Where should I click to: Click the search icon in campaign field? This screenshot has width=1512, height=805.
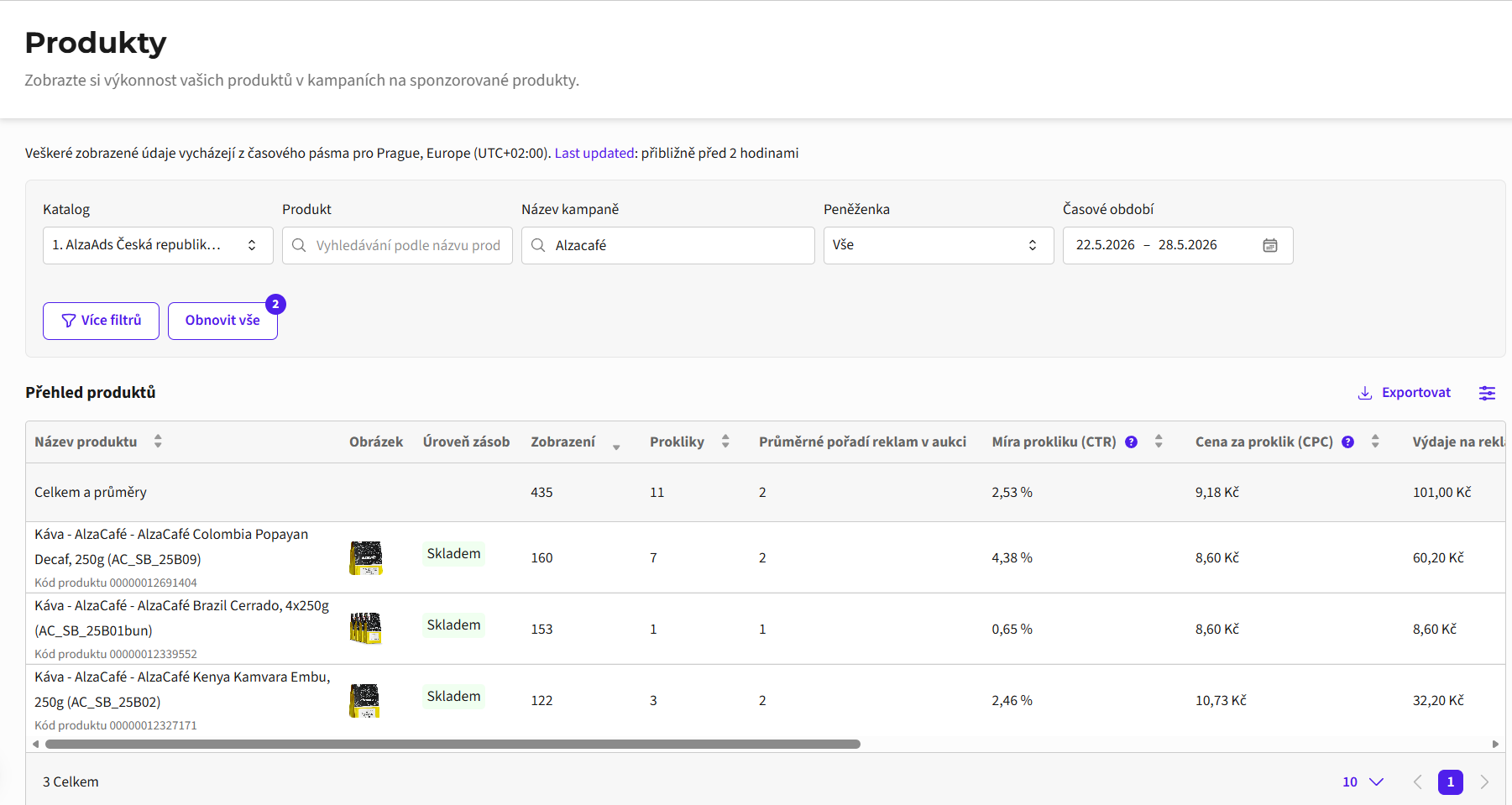tap(538, 245)
